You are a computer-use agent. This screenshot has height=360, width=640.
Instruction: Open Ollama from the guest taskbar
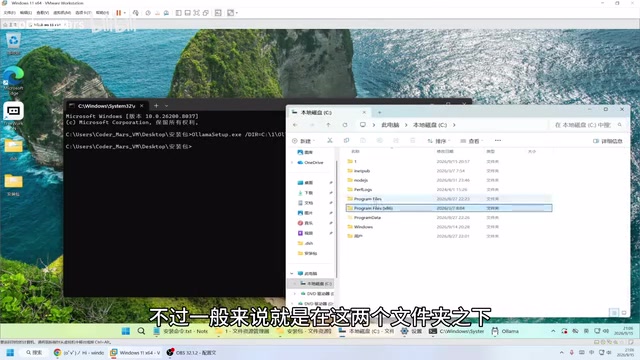(505, 331)
